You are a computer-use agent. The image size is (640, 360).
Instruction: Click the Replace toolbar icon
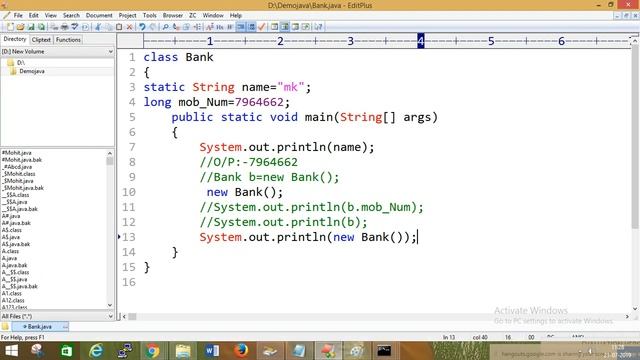tap(176, 27)
